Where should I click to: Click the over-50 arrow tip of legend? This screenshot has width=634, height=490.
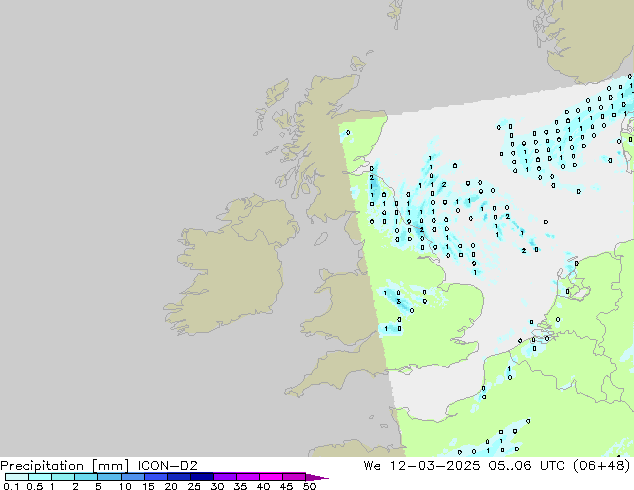(317, 477)
